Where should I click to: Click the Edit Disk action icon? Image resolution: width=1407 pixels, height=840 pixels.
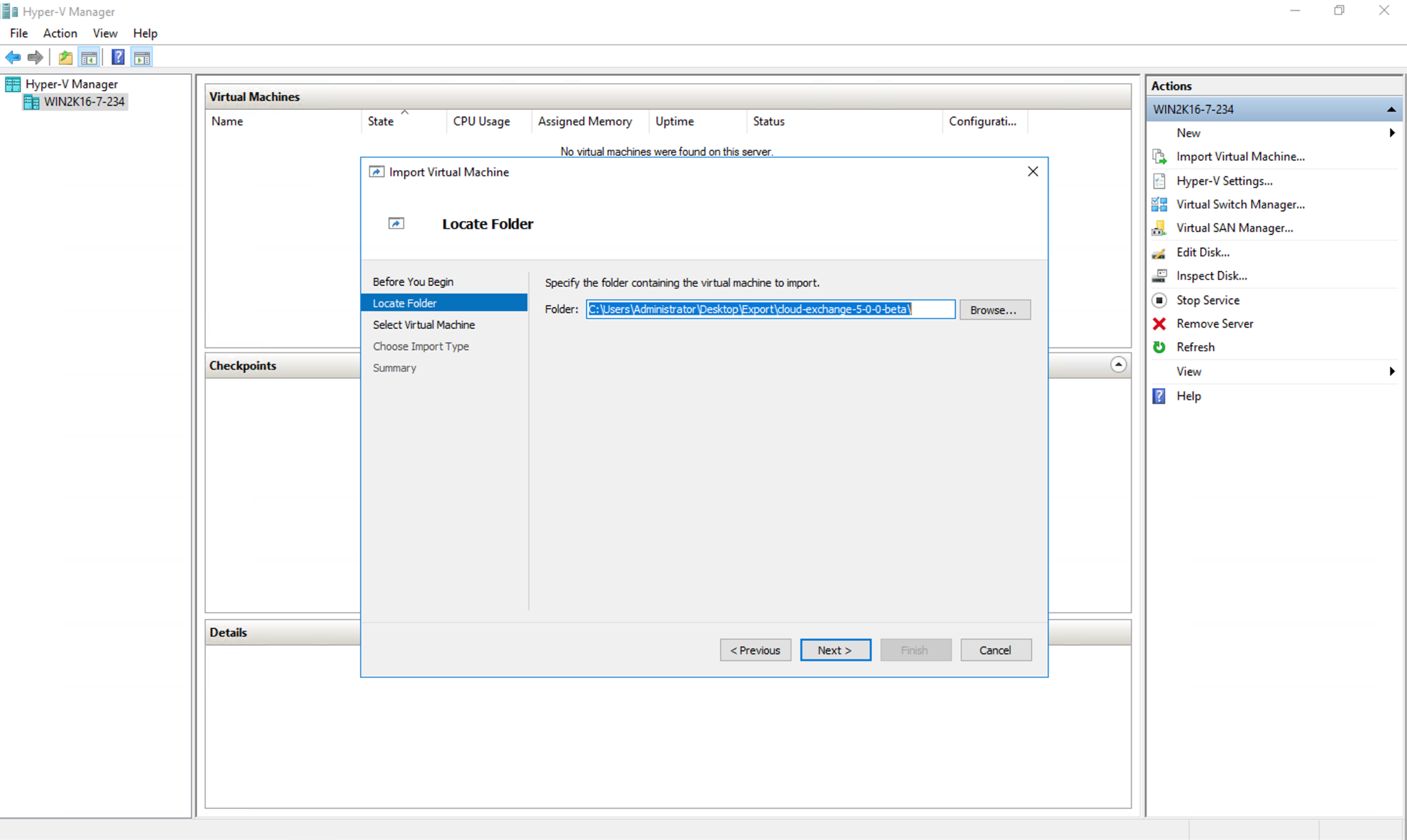pos(1159,252)
